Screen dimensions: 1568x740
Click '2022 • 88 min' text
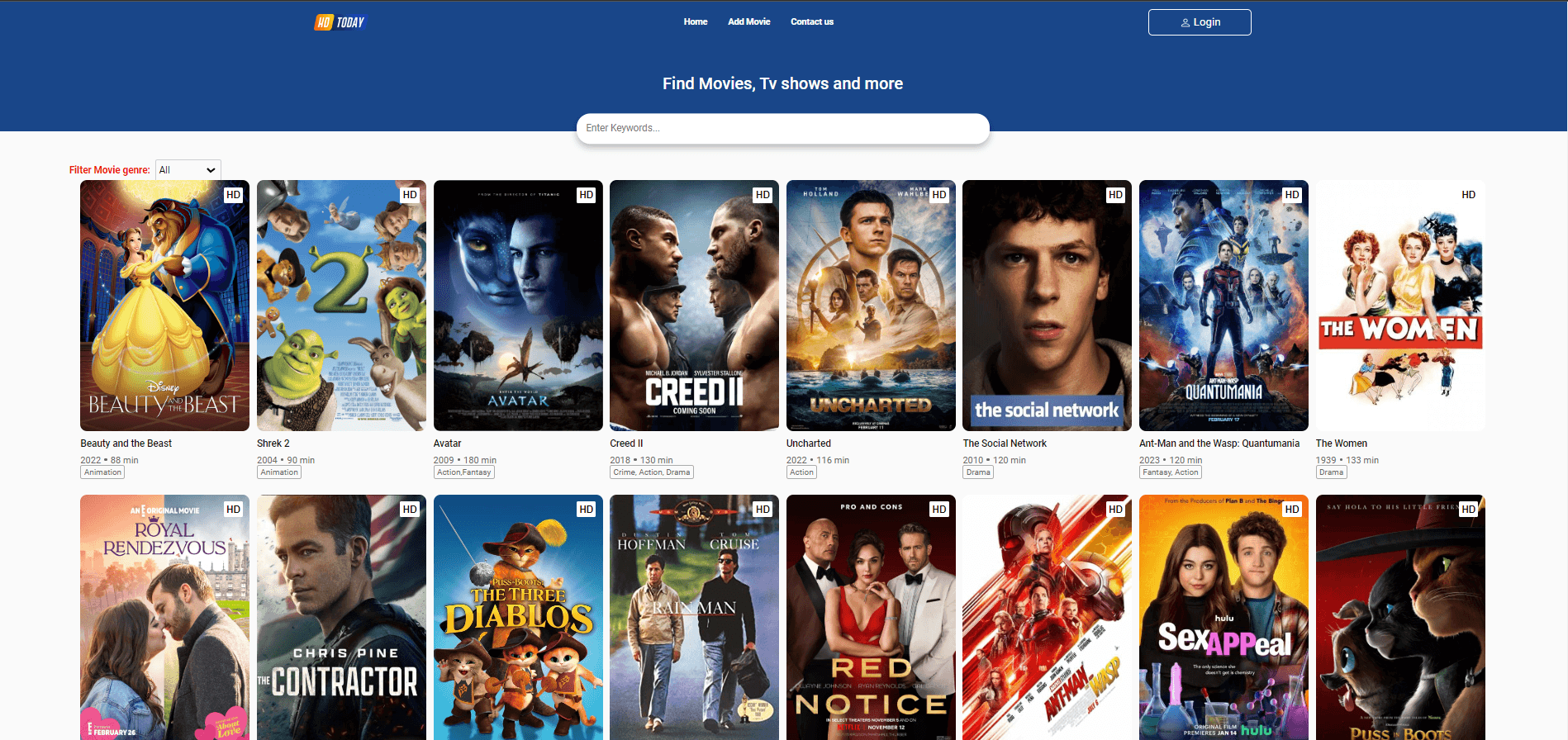click(109, 460)
